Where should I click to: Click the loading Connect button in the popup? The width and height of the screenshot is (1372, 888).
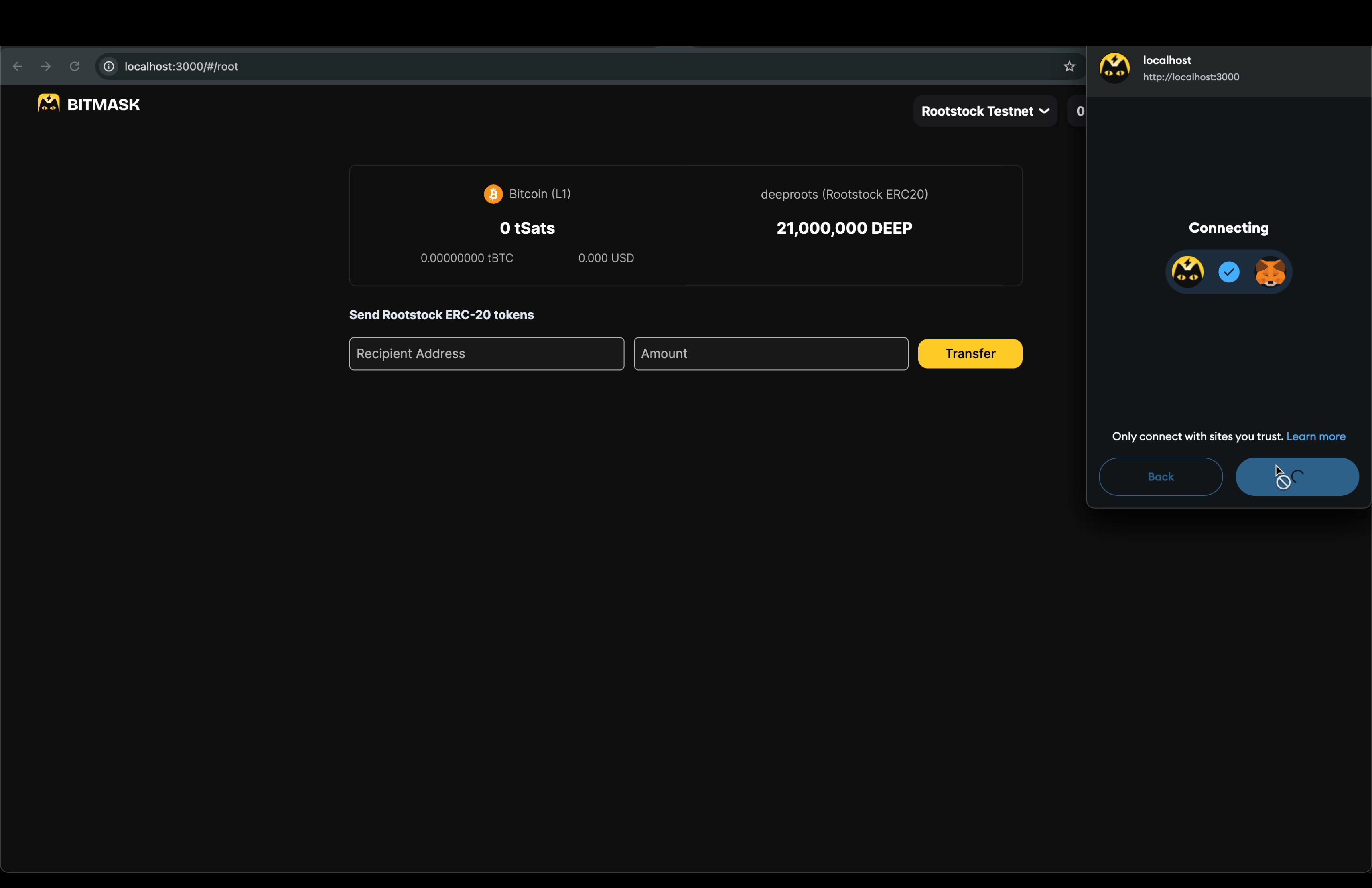click(1297, 477)
